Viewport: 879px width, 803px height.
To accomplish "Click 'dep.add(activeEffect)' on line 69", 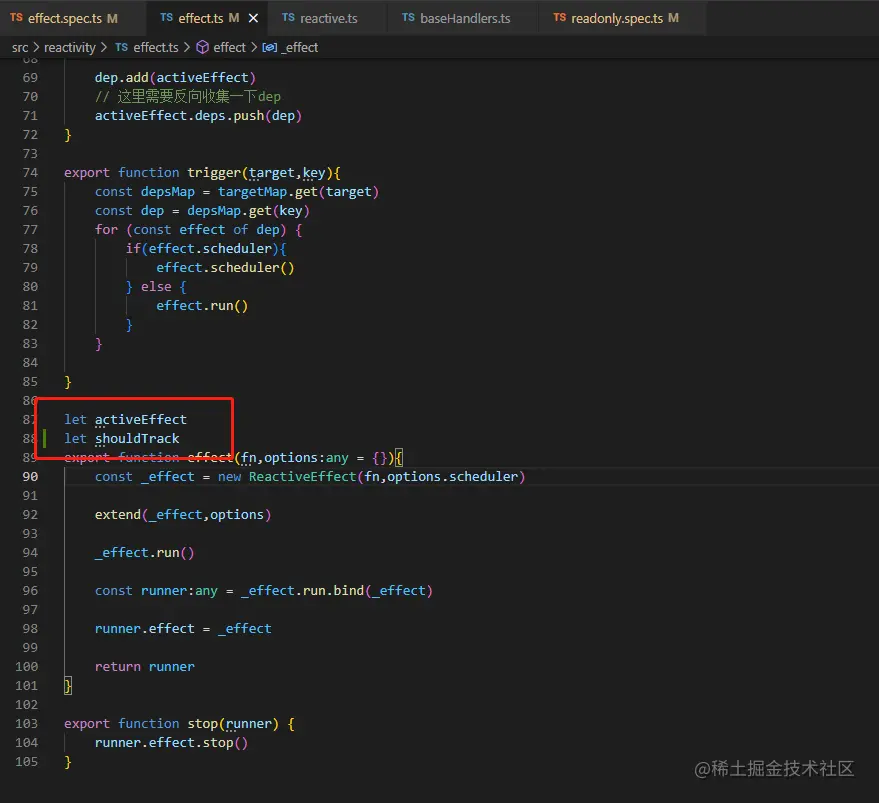I will [175, 77].
